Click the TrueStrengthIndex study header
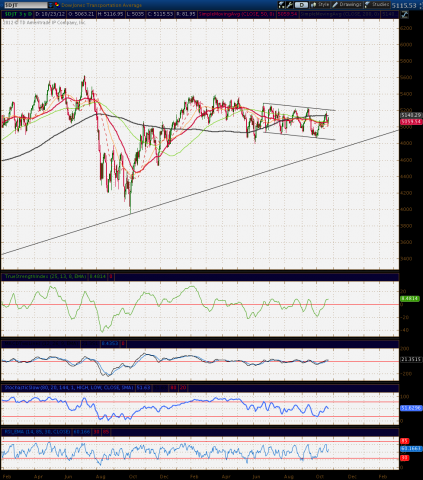The image size is (423, 480). point(45,276)
